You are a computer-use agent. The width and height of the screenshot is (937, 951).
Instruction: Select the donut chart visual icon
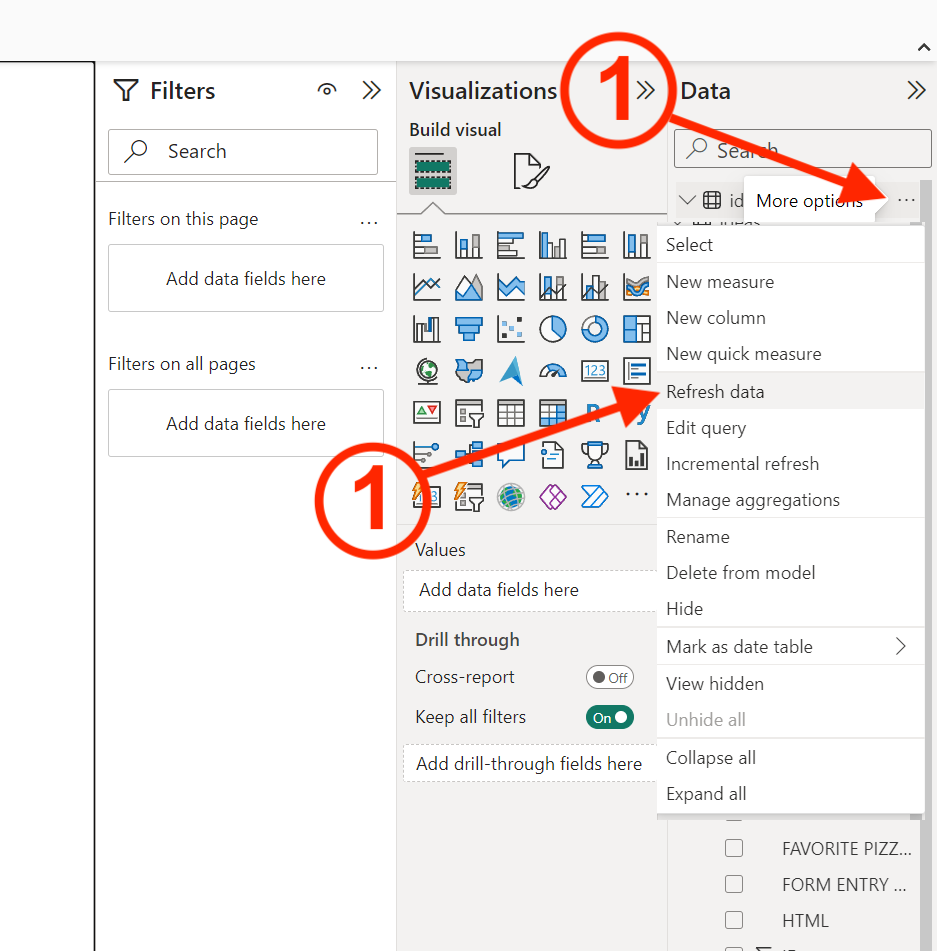pyautogui.click(x=594, y=329)
